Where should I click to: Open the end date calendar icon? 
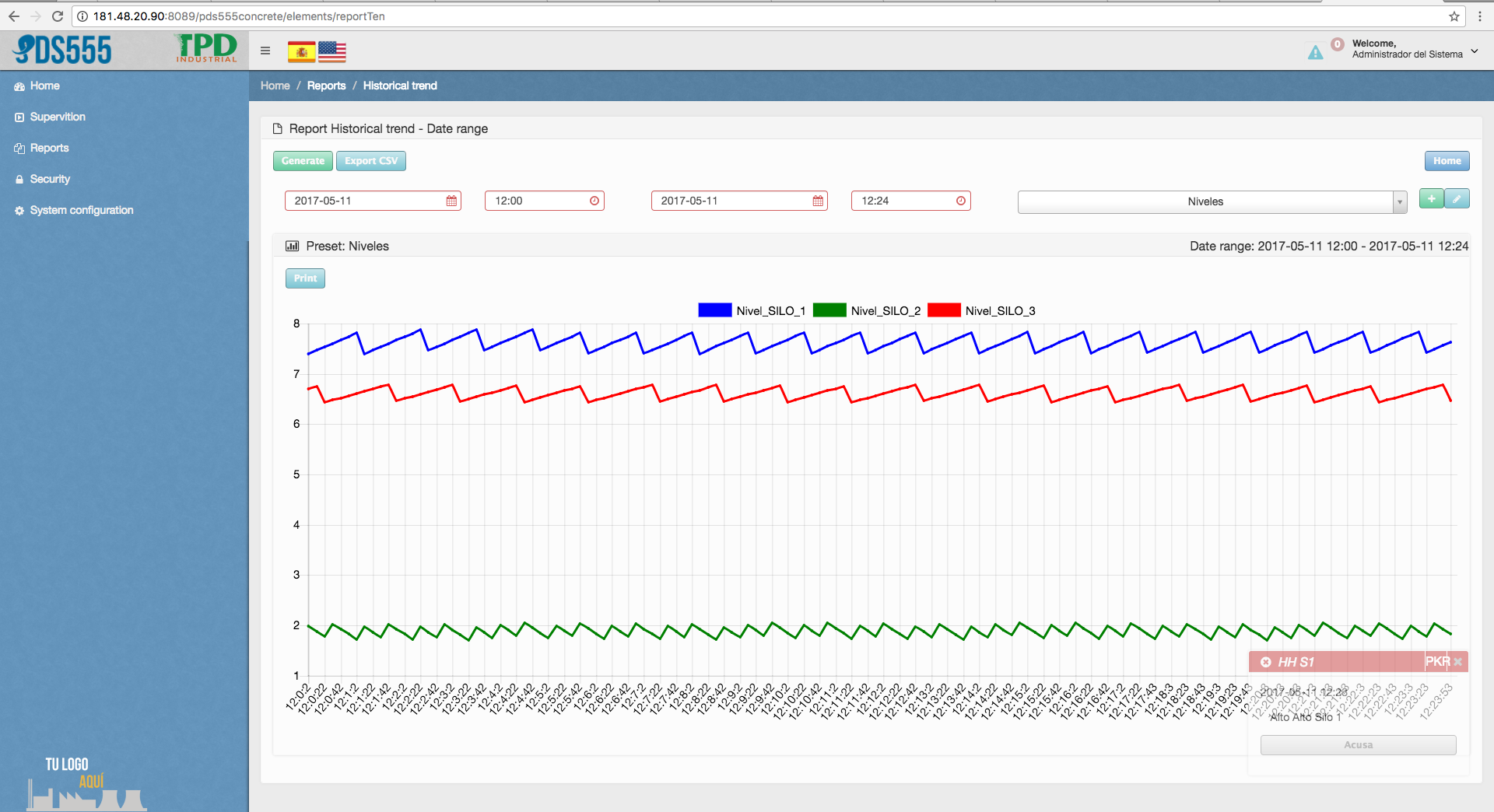(x=818, y=201)
